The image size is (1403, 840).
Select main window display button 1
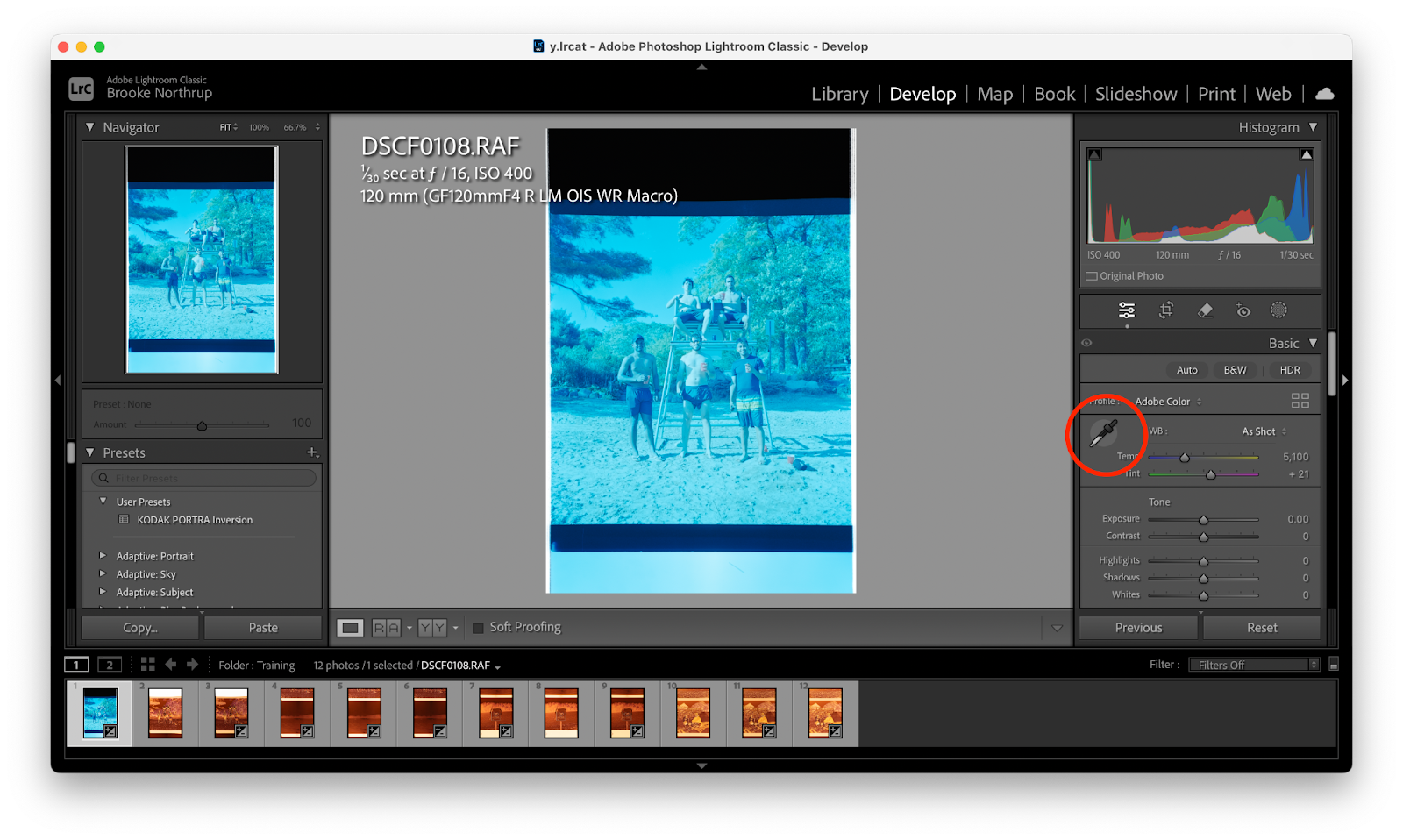76,665
